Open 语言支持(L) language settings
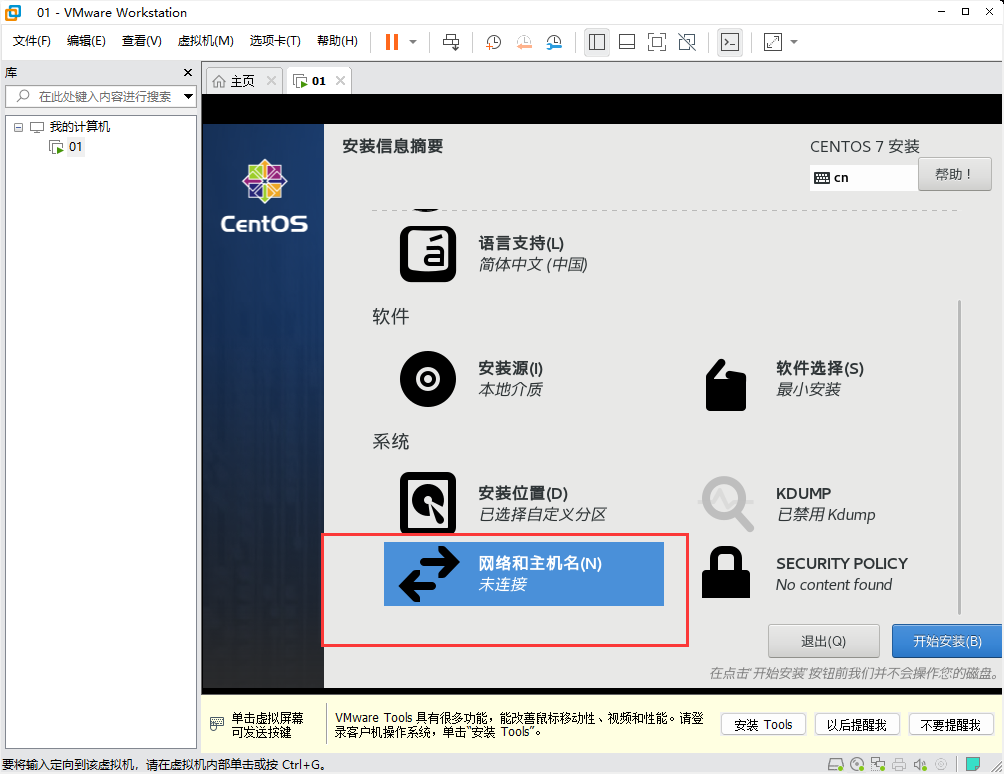This screenshot has width=1004, height=774. point(493,254)
